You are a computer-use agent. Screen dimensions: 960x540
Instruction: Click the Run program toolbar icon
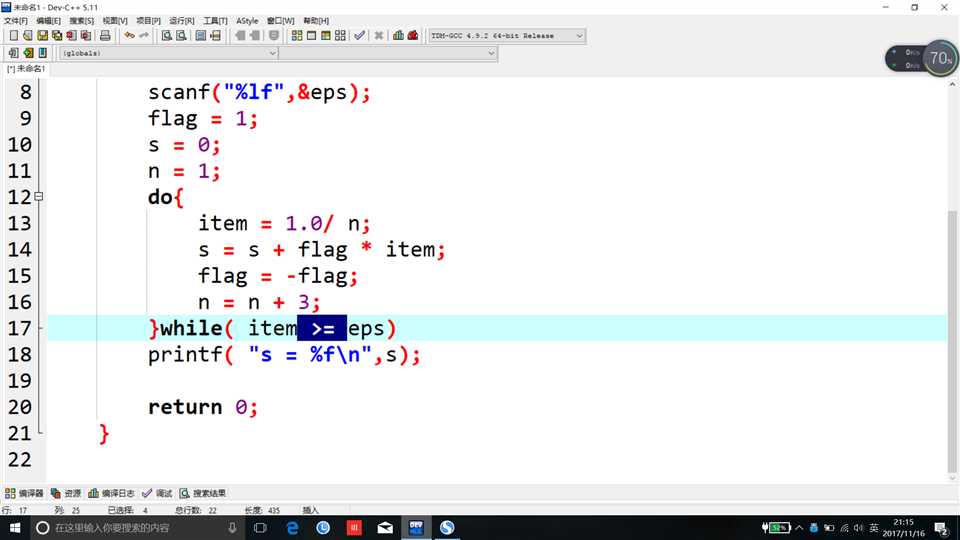click(x=312, y=36)
